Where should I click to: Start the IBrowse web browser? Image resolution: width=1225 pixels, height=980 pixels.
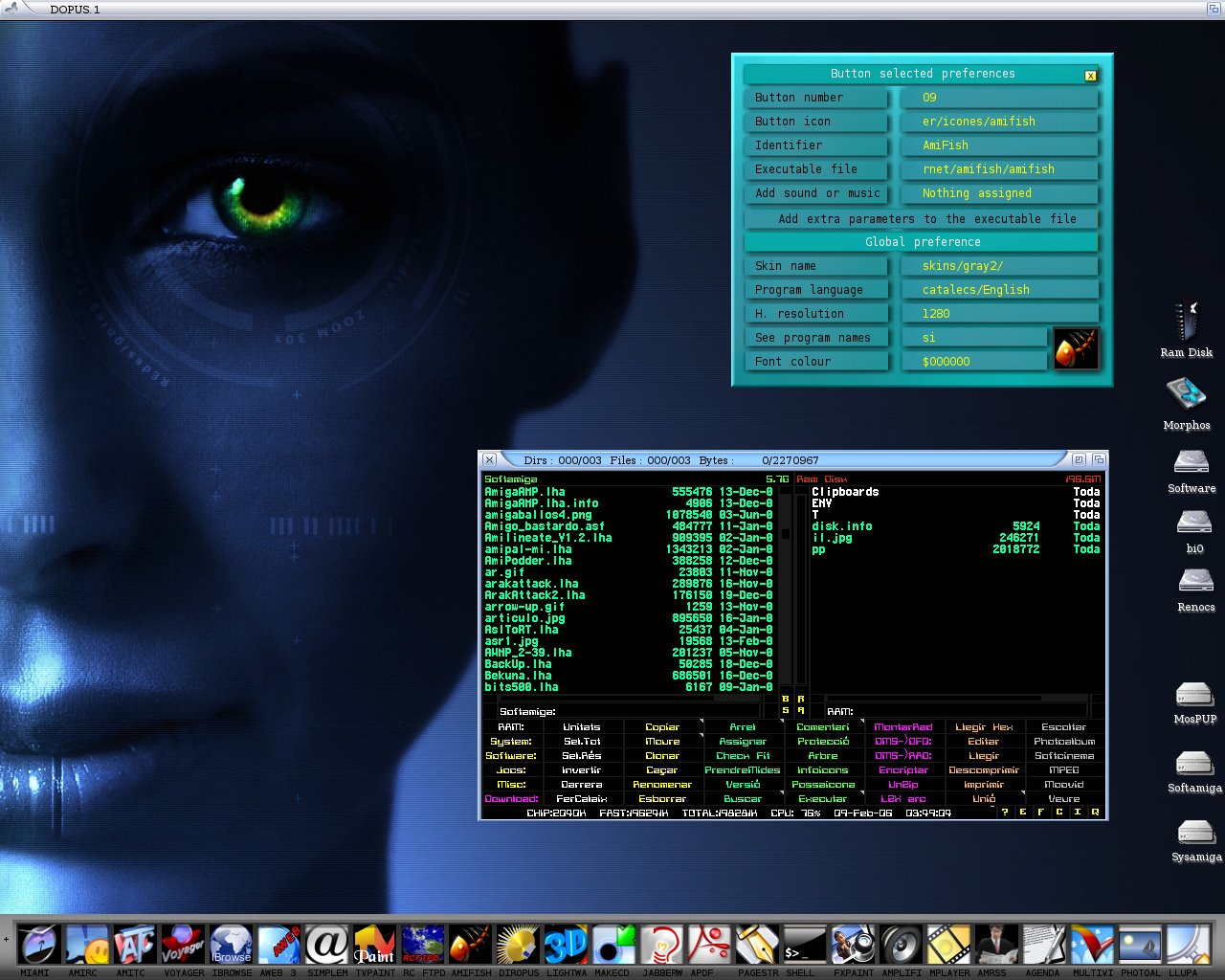point(231,943)
